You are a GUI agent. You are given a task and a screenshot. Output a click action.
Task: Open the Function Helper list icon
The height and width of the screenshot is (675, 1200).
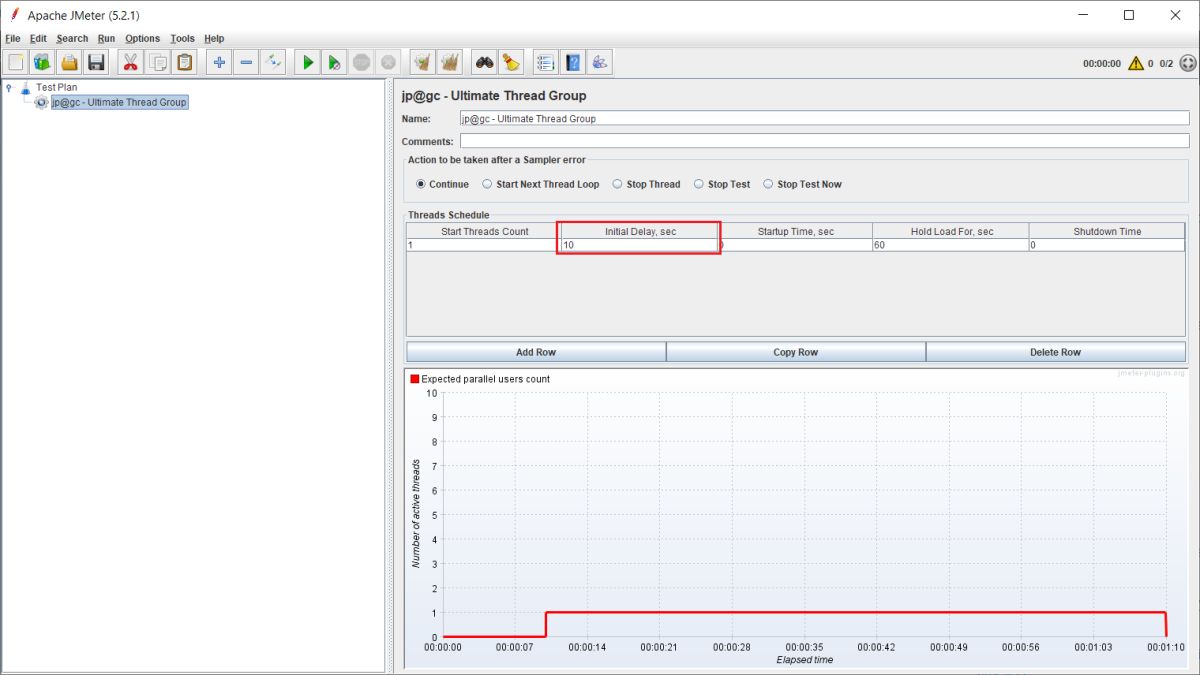click(x=545, y=62)
